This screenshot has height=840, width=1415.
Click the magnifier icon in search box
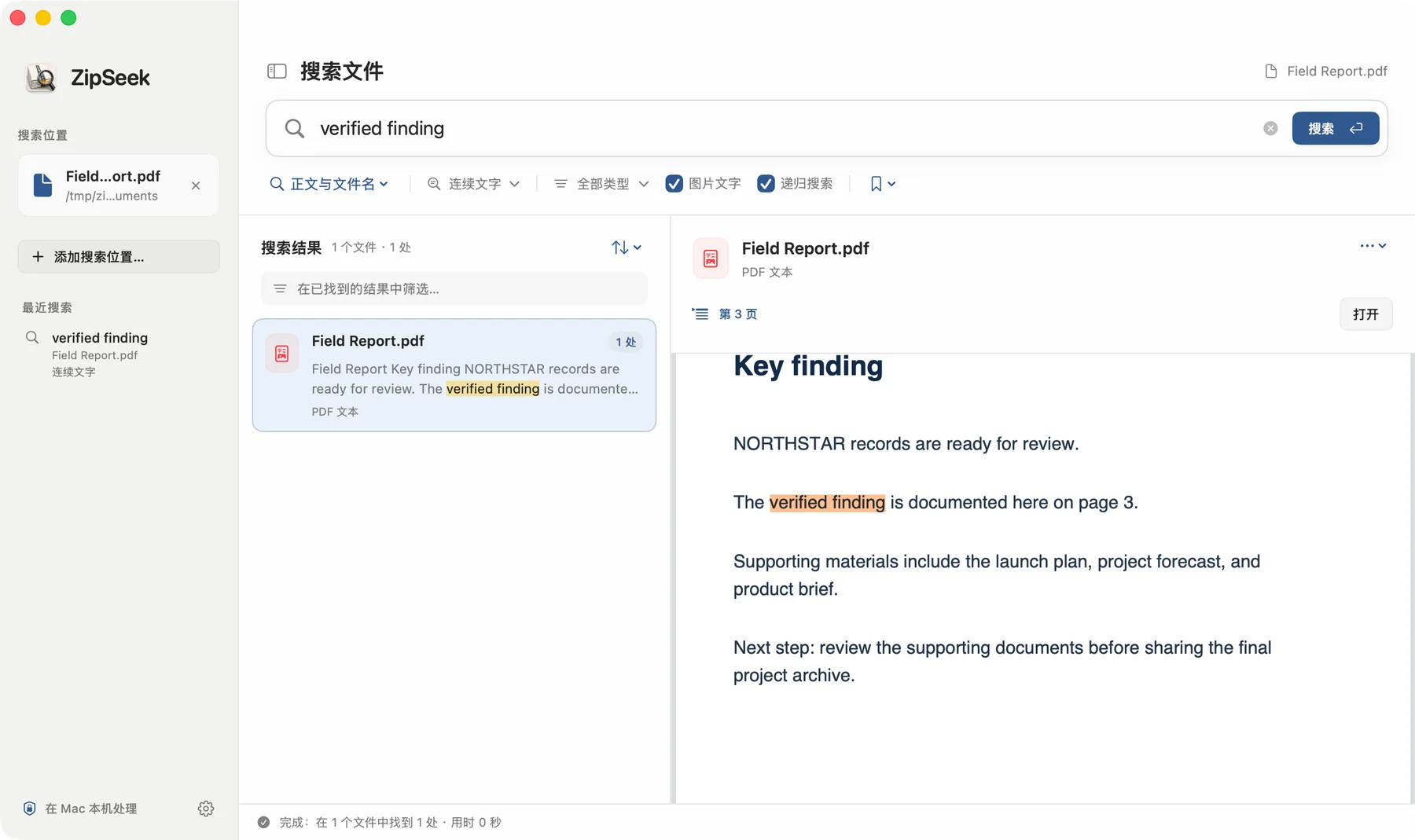tap(295, 128)
